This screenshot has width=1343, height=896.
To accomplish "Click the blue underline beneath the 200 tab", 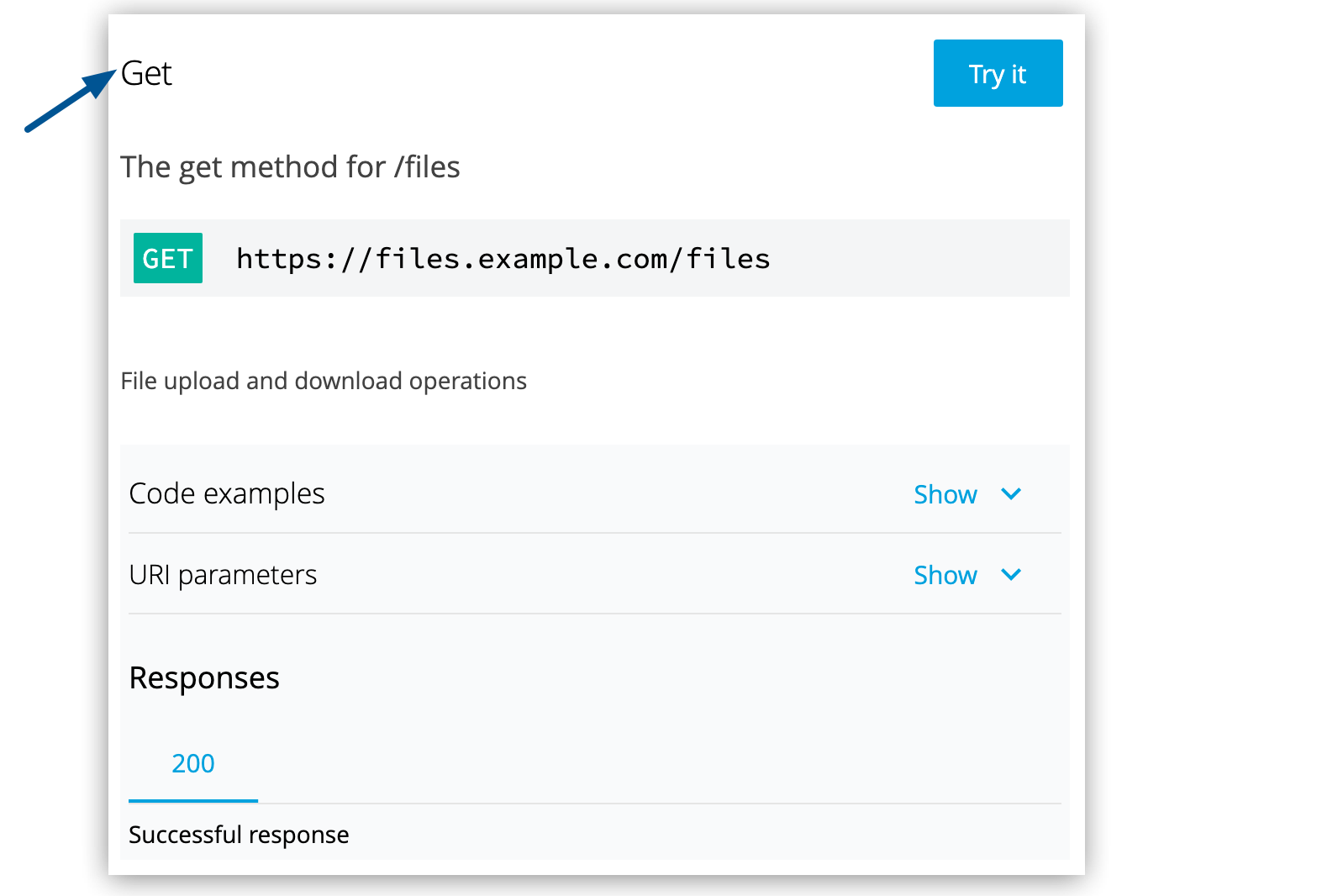I will [193, 801].
